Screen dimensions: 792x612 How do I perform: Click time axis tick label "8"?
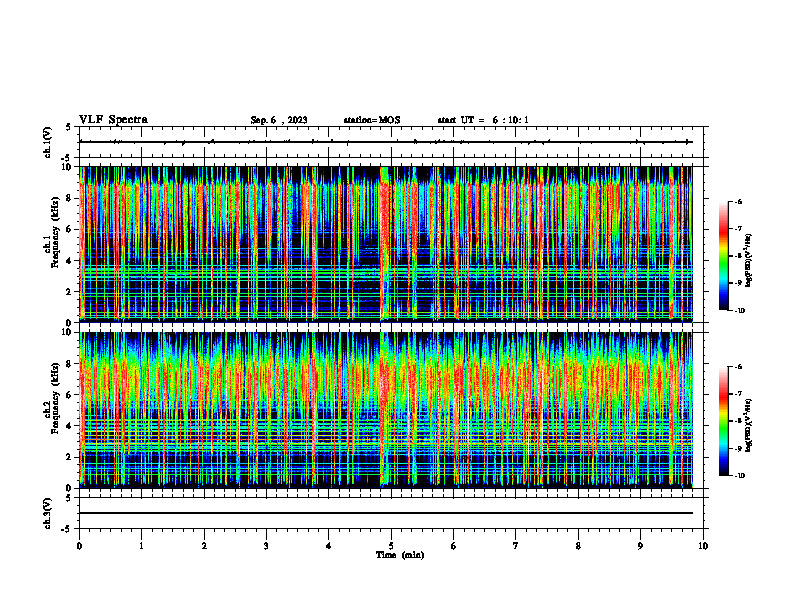click(x=578, y=546)
